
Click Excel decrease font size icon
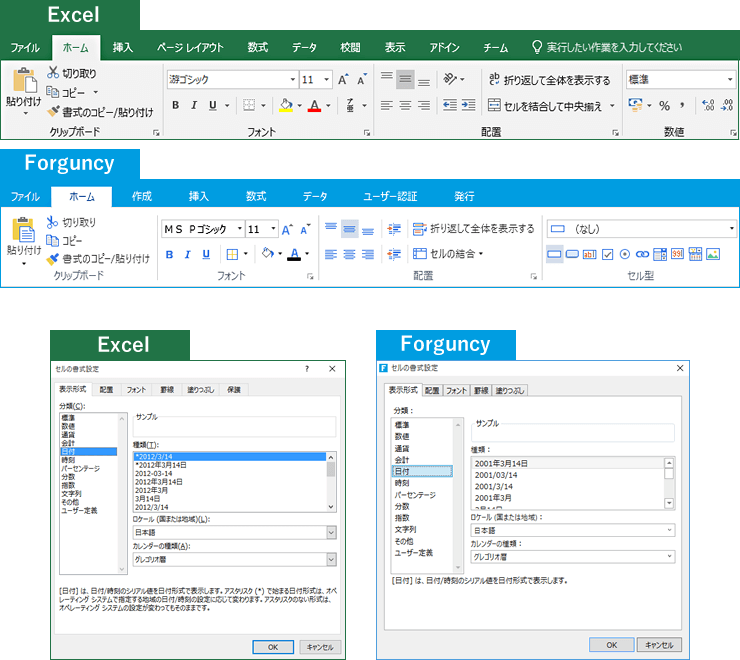pos(362,79)
